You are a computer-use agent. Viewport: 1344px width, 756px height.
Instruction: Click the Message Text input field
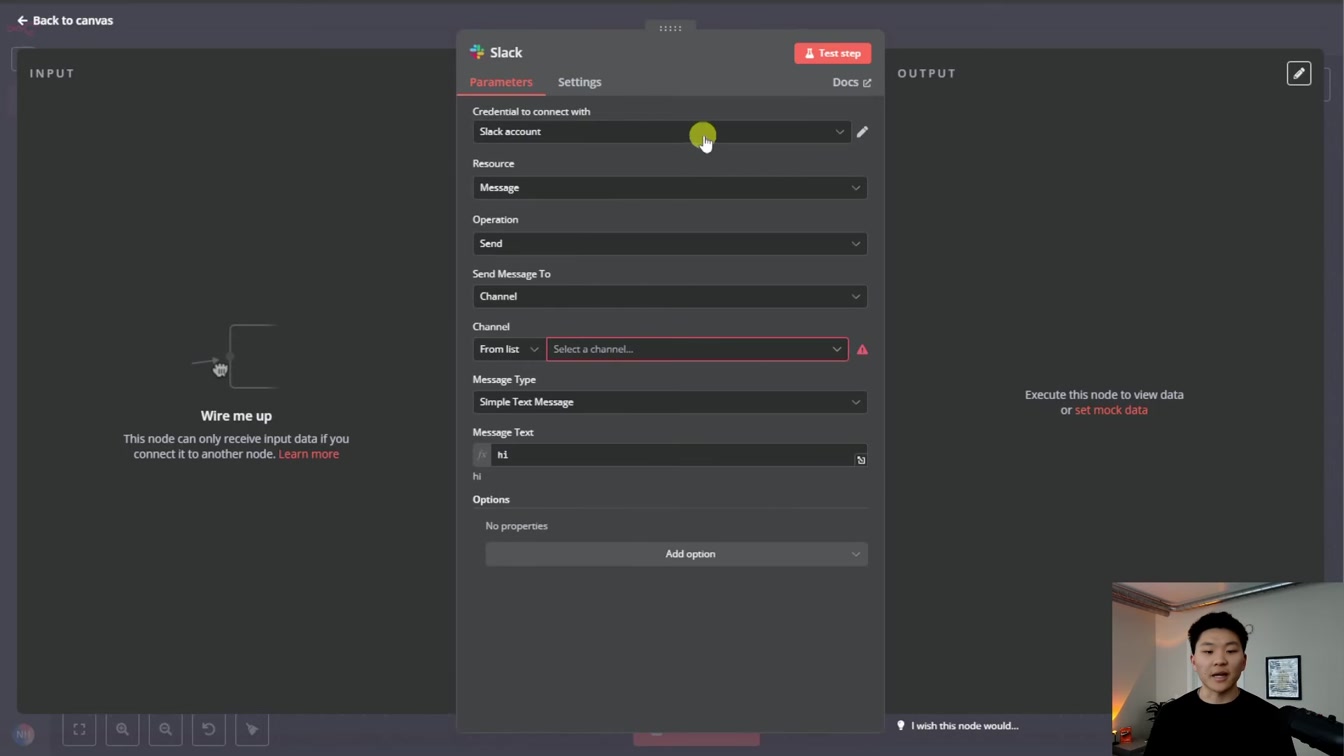pos(672,455)
